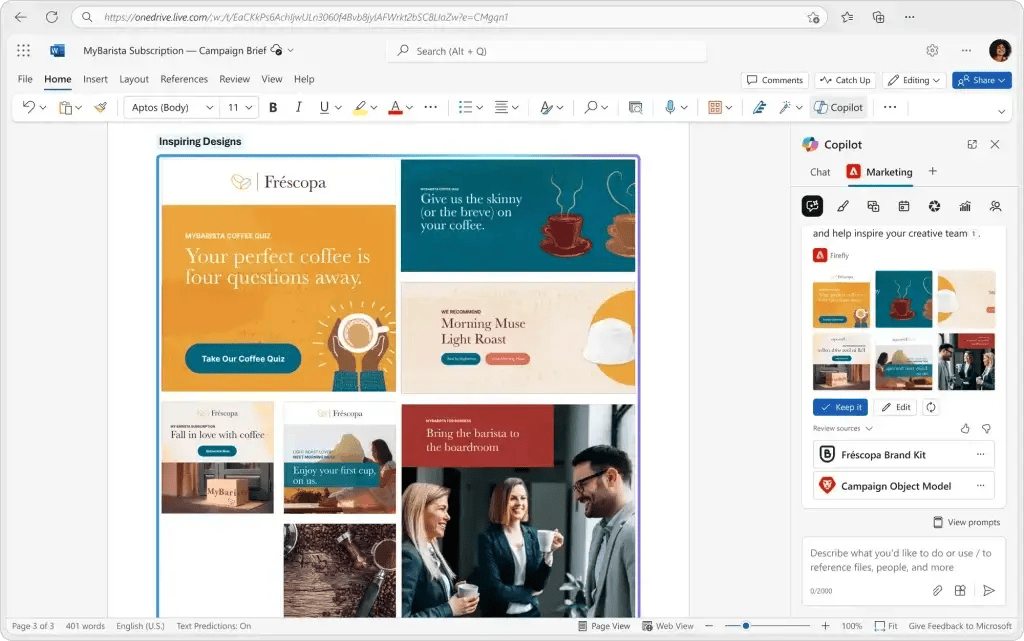Open the font color dropdown arrow
Screen dimensions: 1024x641
[x=409, y=108]
